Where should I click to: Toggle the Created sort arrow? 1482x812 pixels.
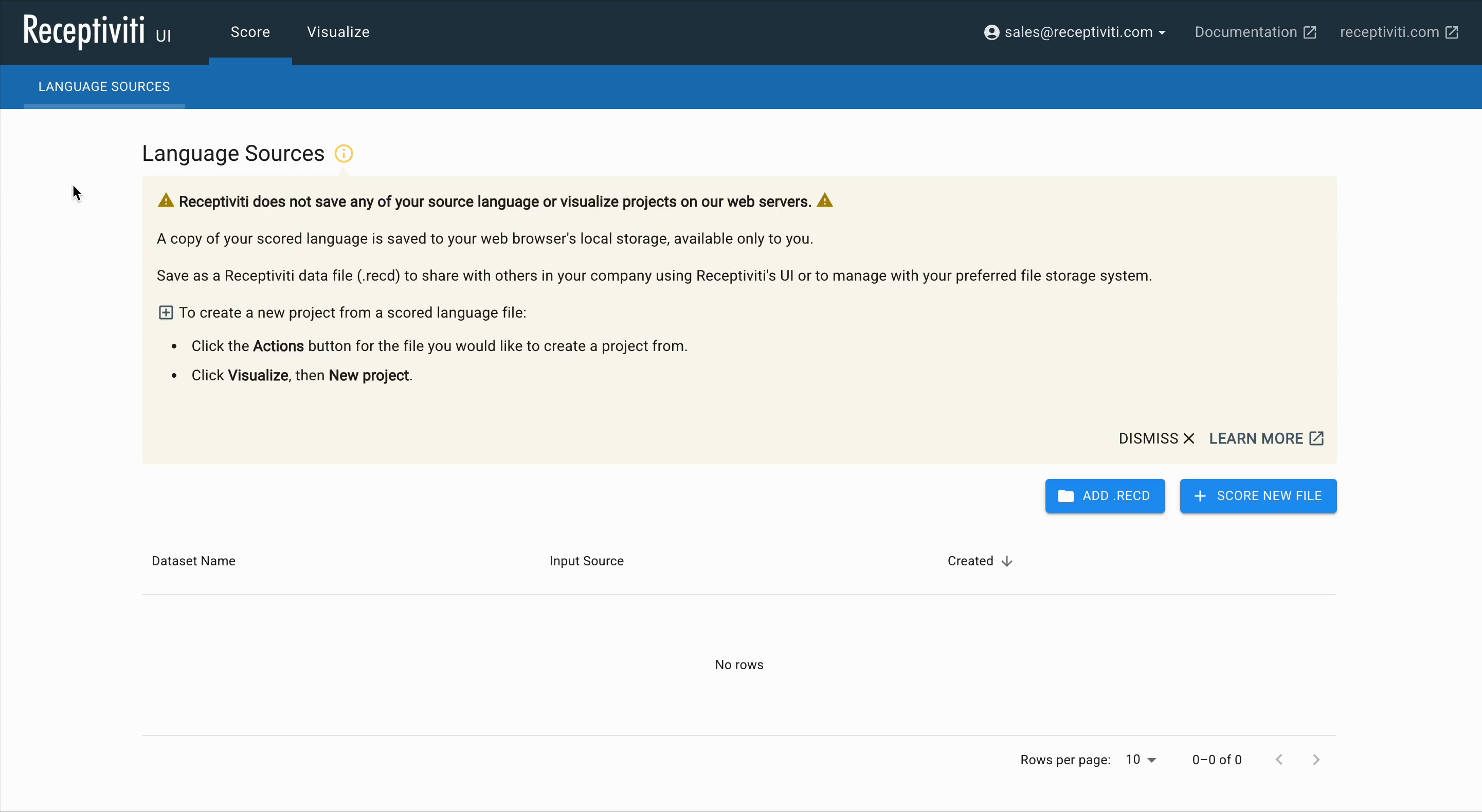click(1007, 561)
